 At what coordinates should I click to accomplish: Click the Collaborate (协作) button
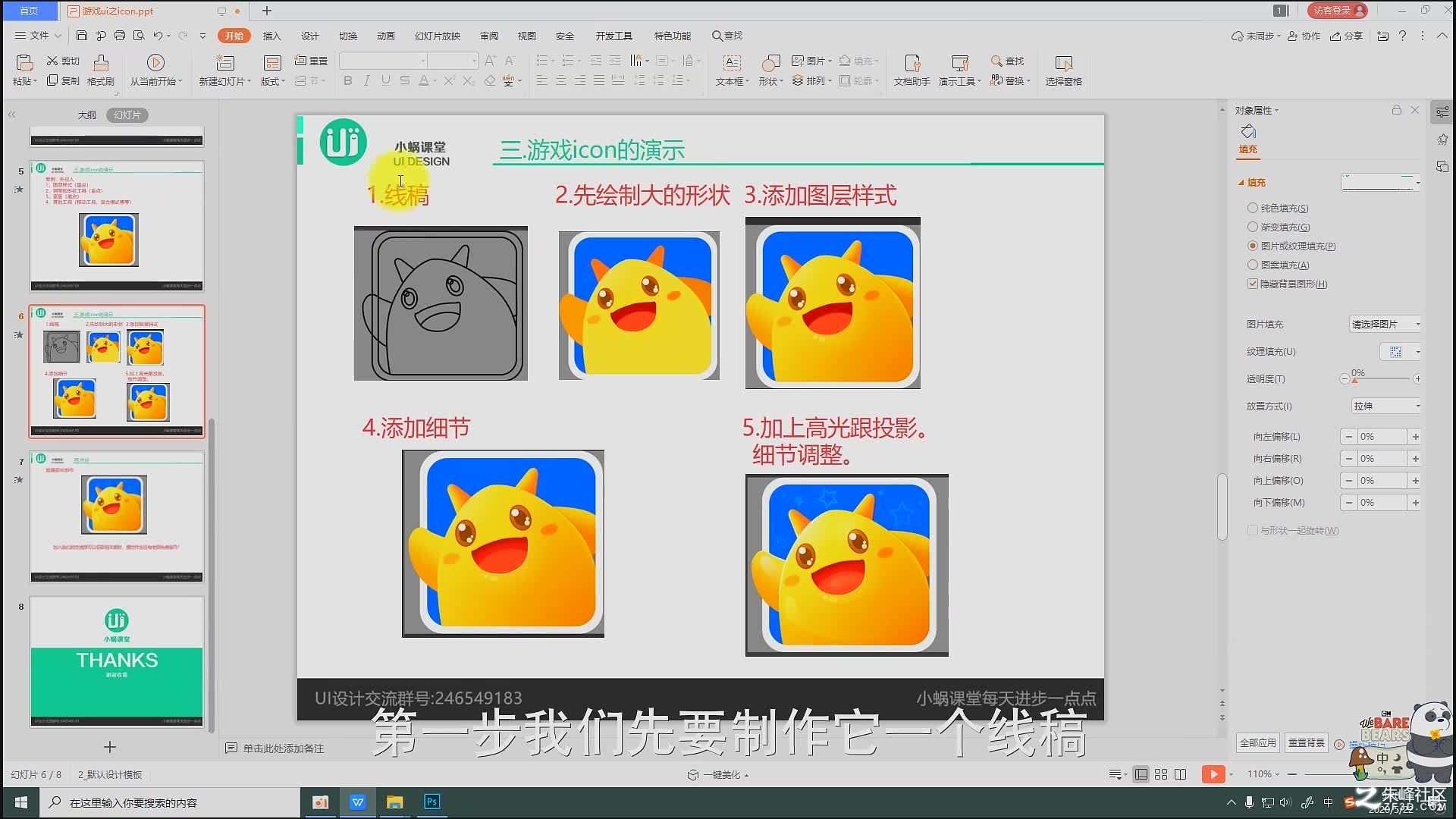1304,36
